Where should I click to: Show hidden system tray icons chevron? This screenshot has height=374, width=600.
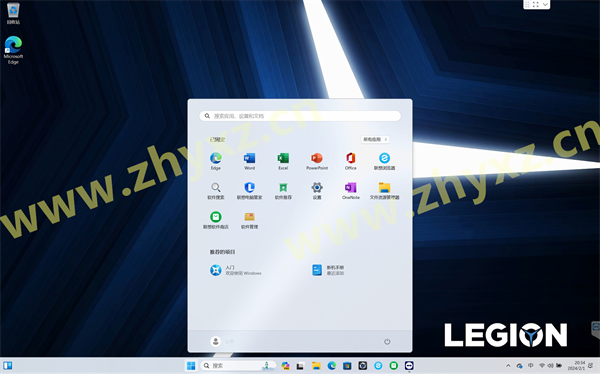(508, 366)
